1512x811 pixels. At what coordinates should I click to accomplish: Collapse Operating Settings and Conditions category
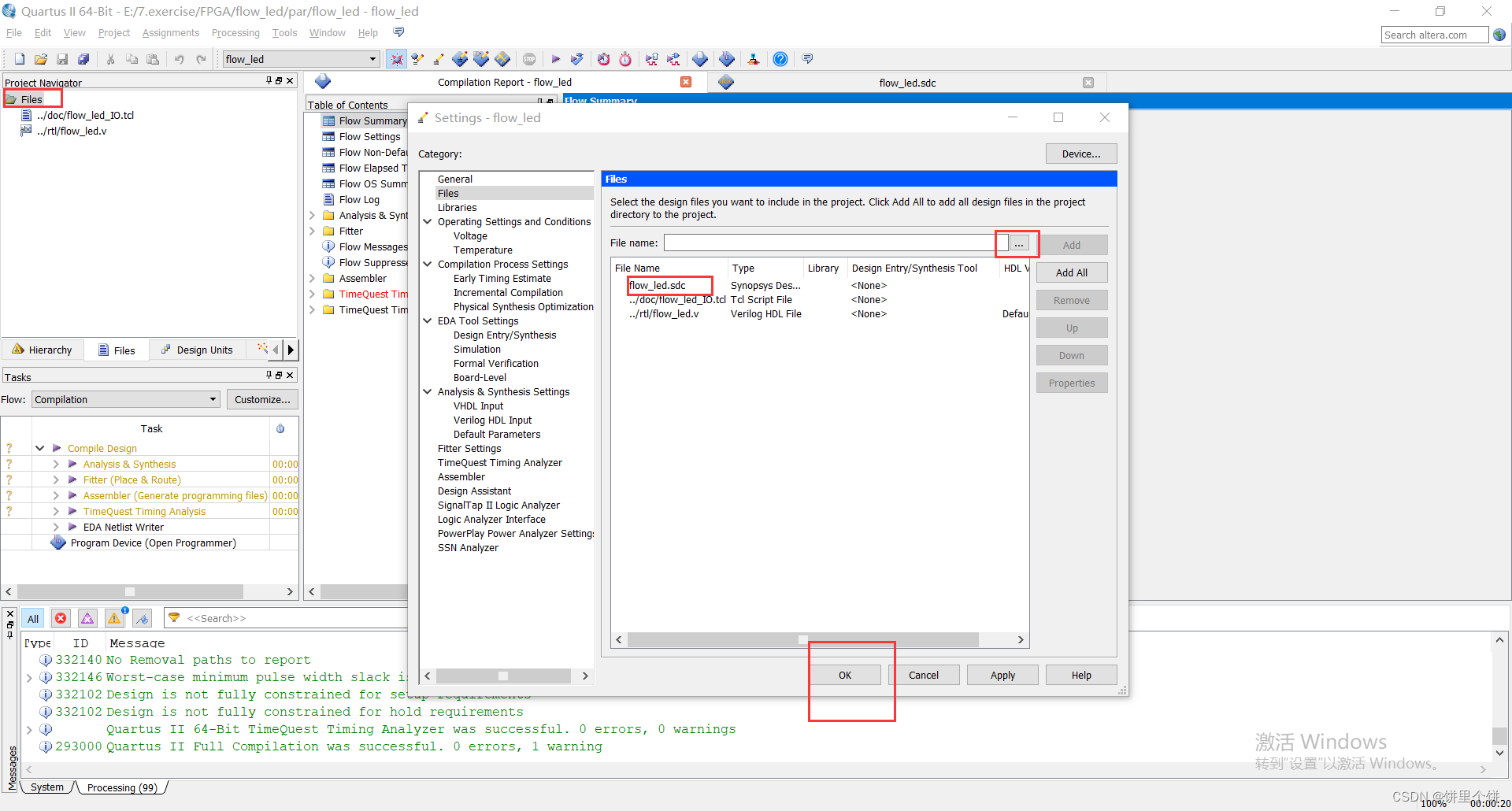428,221
